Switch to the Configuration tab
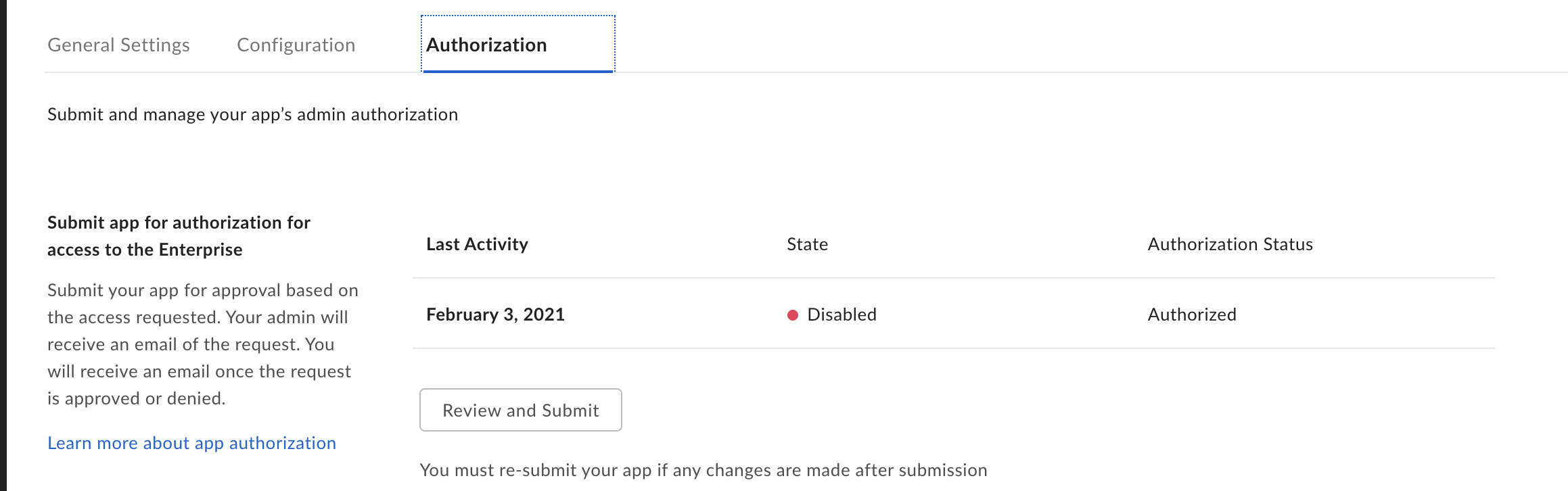Screen dimensions: 1568x491 click(296, 45)
